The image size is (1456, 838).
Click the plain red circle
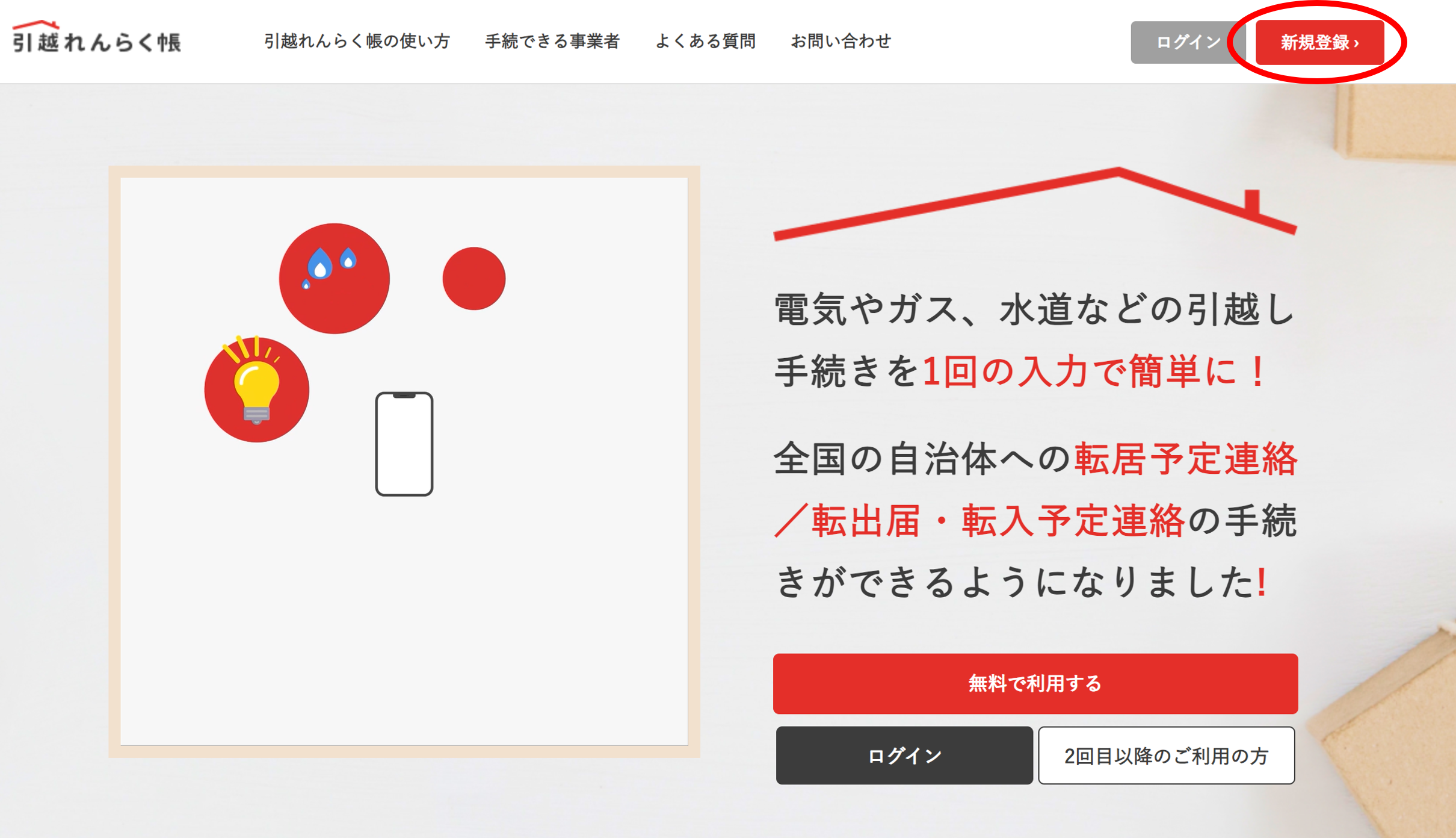pyautogui.click(x=474, y=278)
